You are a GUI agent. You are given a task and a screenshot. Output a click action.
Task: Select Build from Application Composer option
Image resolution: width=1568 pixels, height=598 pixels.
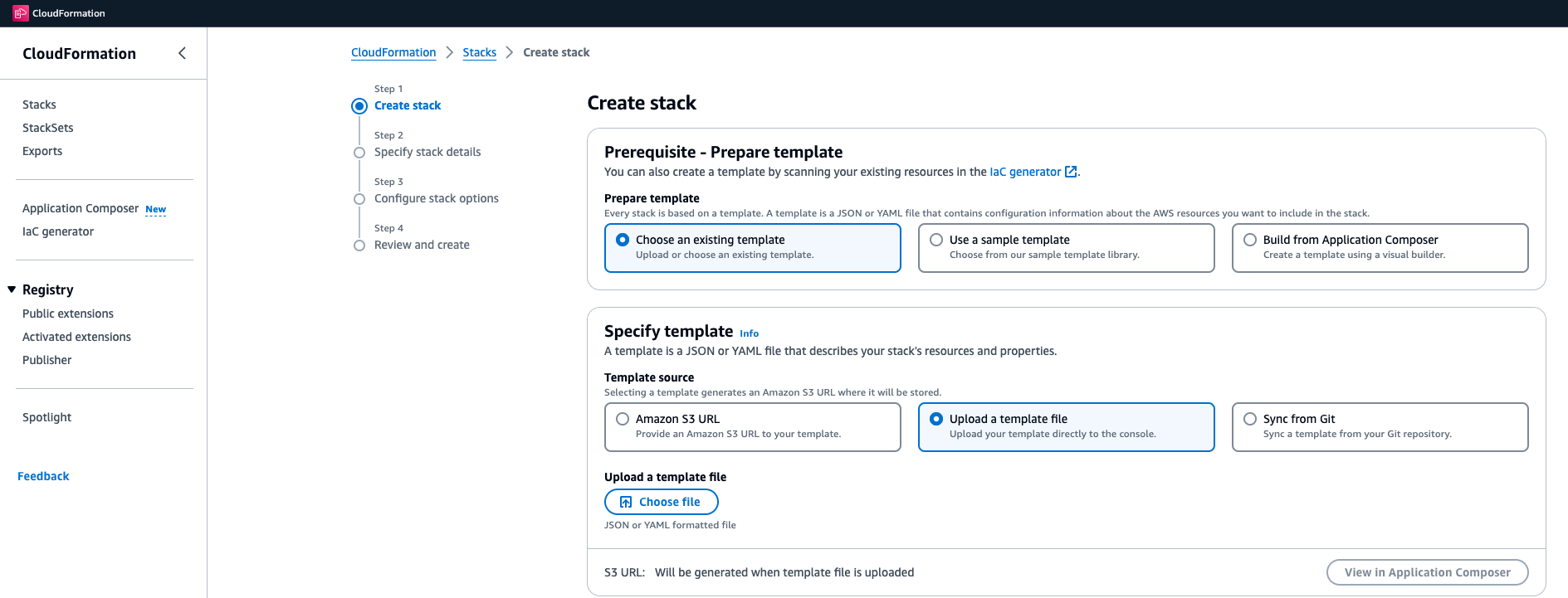1380,247
